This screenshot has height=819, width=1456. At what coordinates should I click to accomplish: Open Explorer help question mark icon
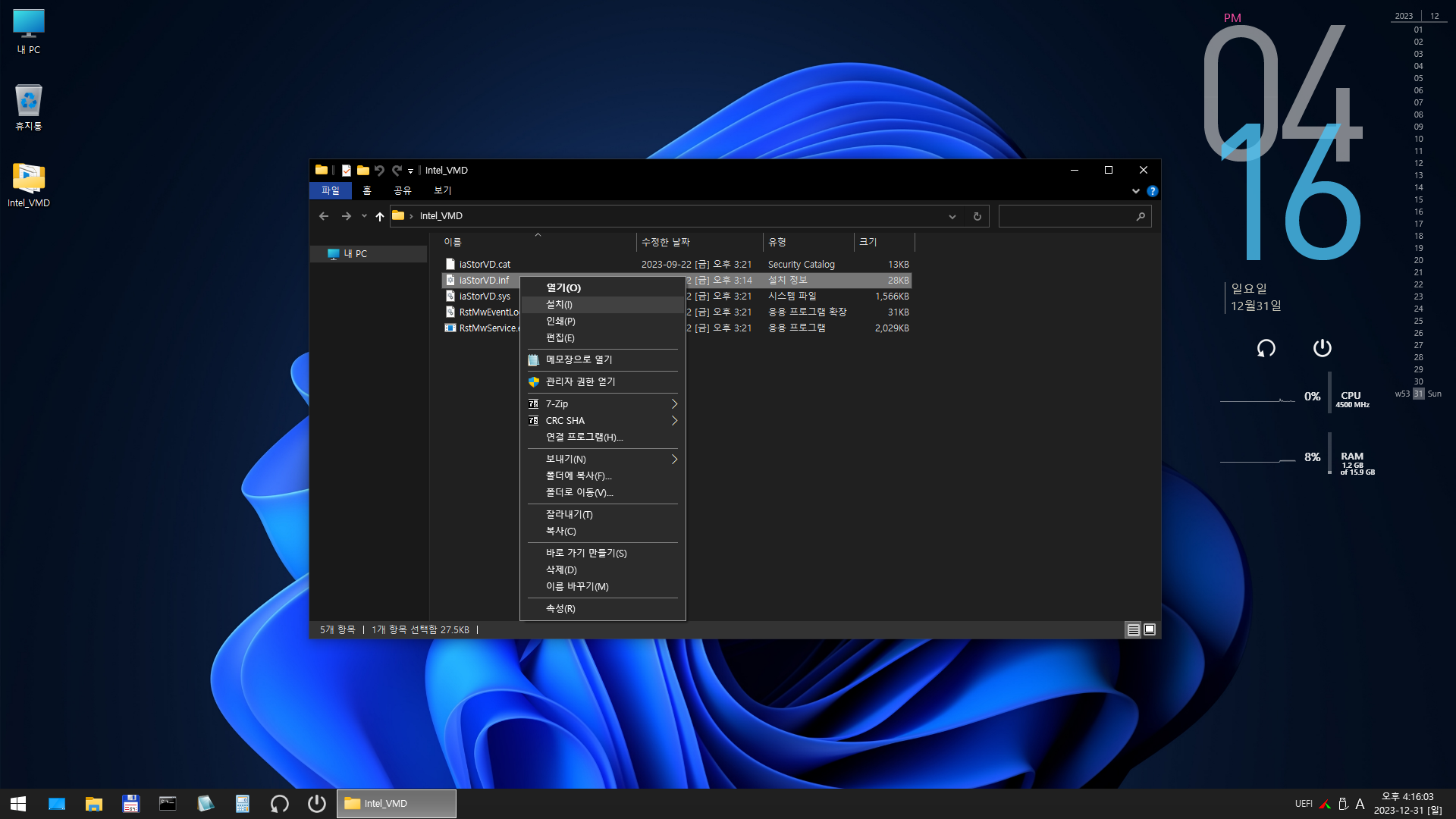[x=1152, y=191]
